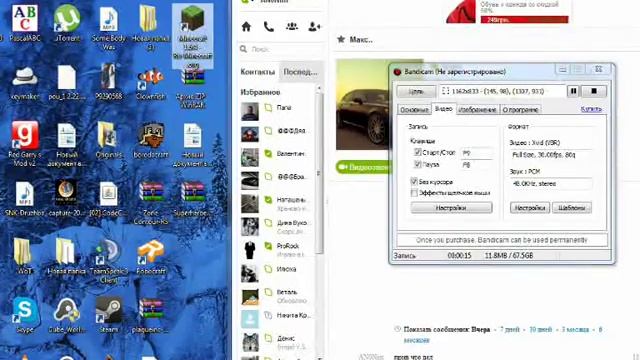Switch to the Основные tab in Bandicam
The width and height of the screenshot is (640, 360).
coord(414,109)
